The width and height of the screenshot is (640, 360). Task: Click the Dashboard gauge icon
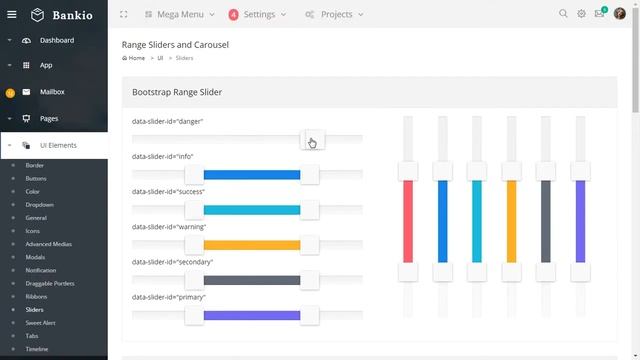26,40
